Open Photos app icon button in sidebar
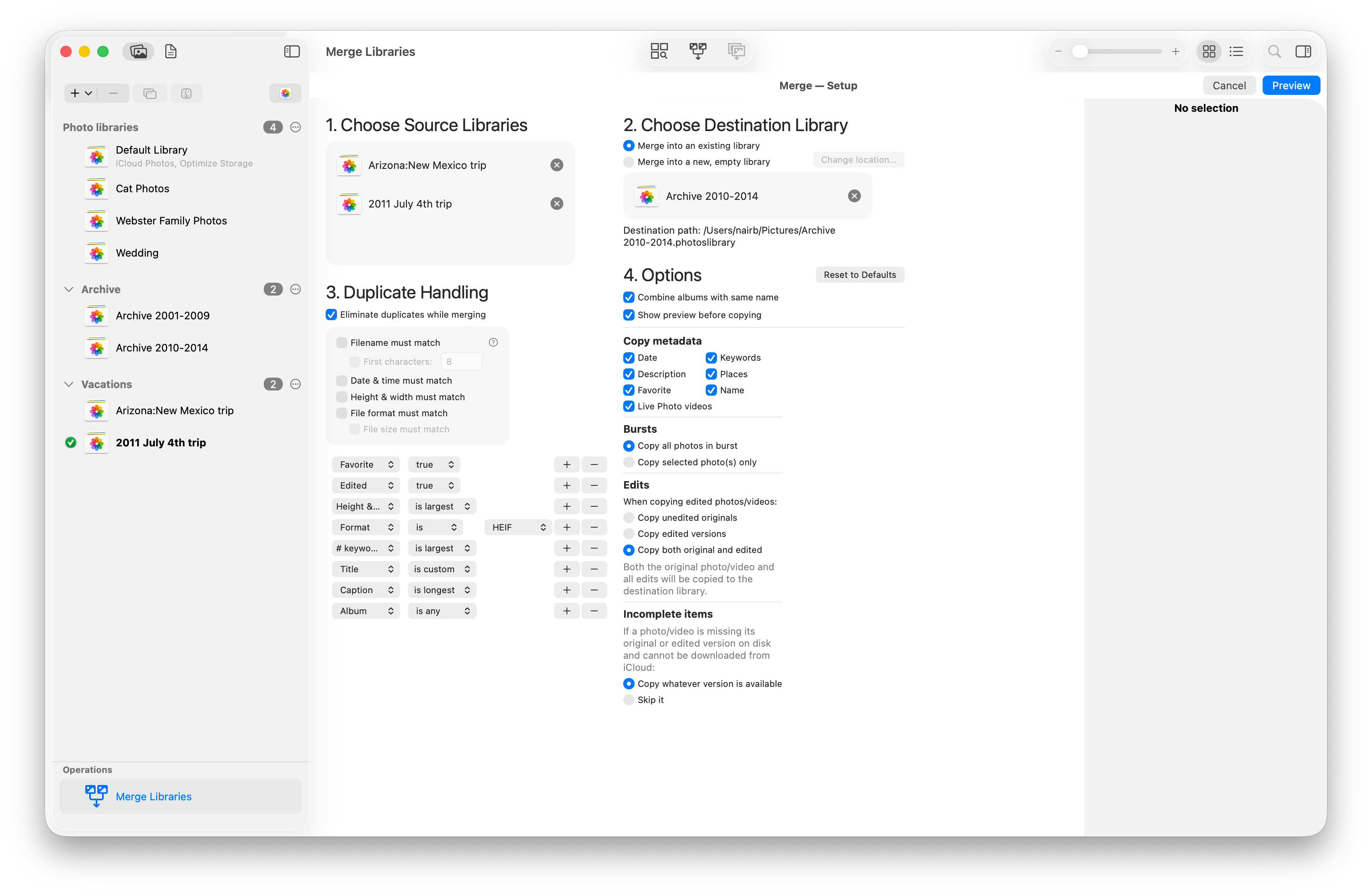Viewport: 1372px width, 896px height. point(285,93)
